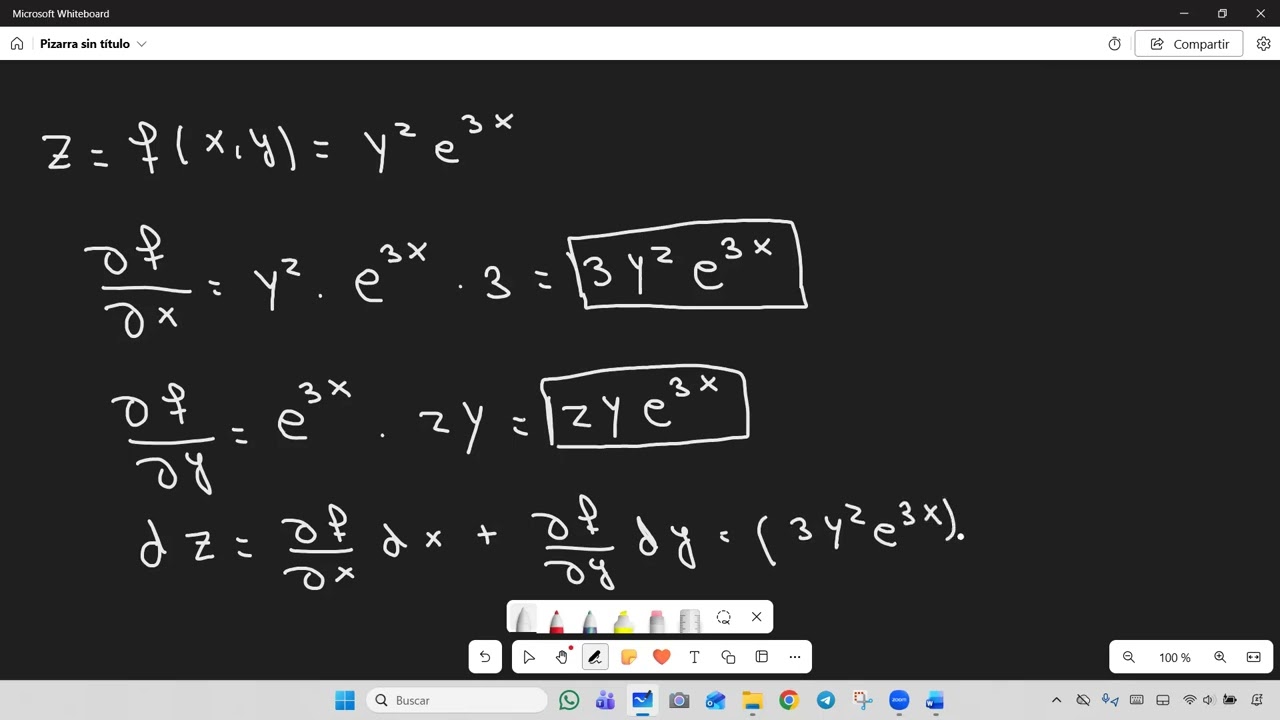The width and height of the screenshot is (1280, 720).
Task: Open WhatsApp from taskbar
Action: (569, 700)
